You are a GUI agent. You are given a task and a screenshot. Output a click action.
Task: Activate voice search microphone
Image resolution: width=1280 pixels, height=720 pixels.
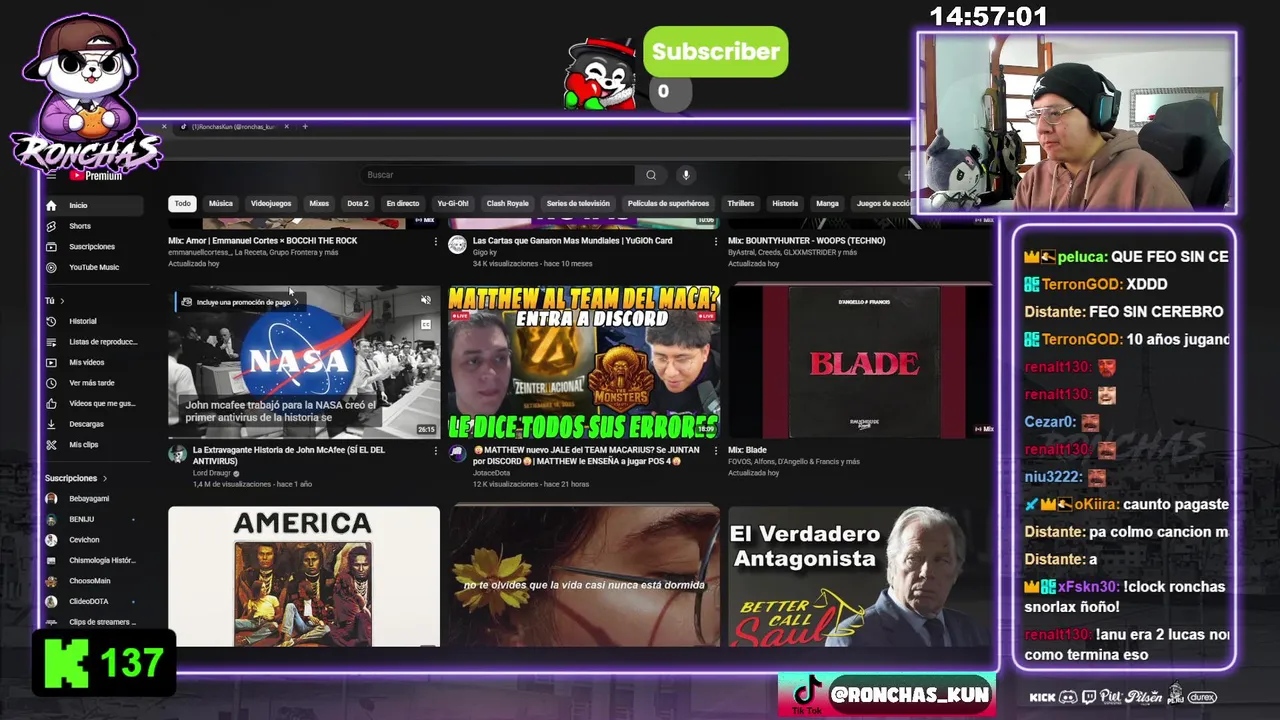(686, 175)
